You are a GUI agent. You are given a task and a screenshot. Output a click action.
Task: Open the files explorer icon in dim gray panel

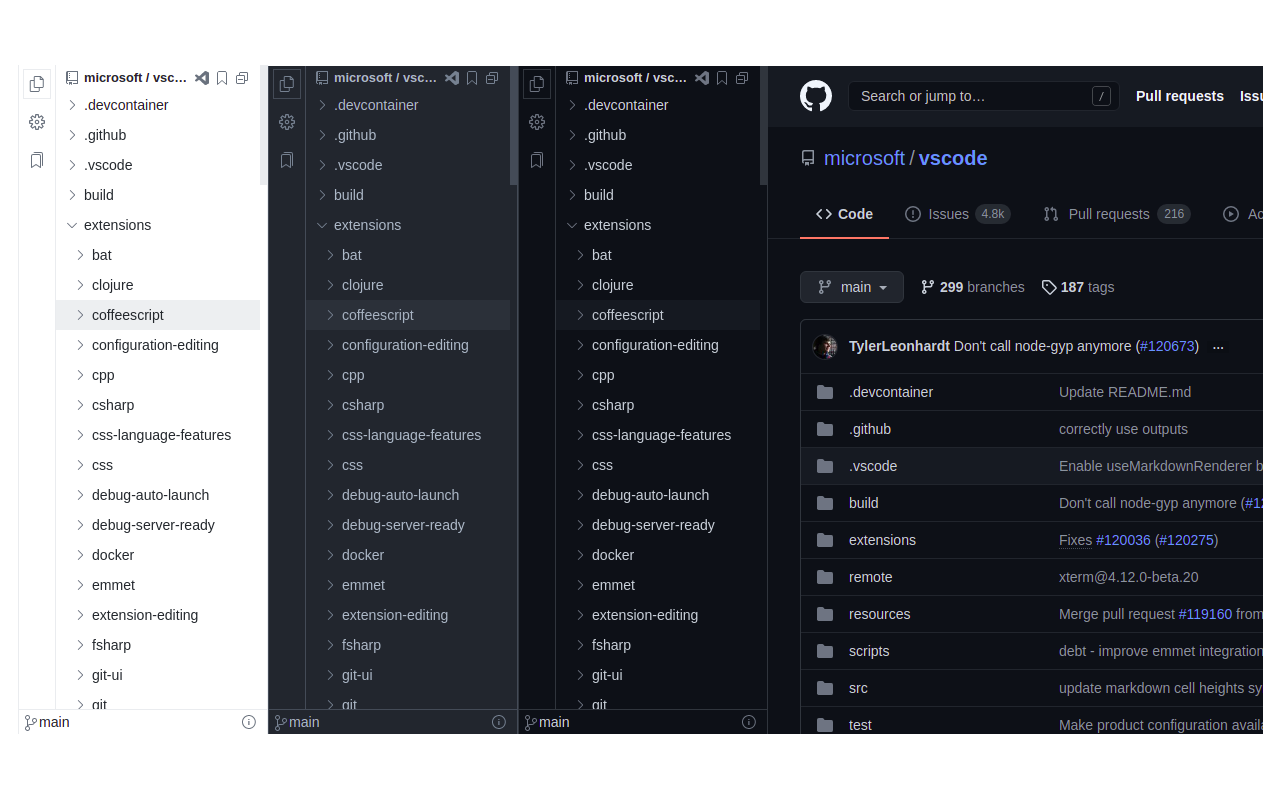pyautogui.click(x=287, y=84)
